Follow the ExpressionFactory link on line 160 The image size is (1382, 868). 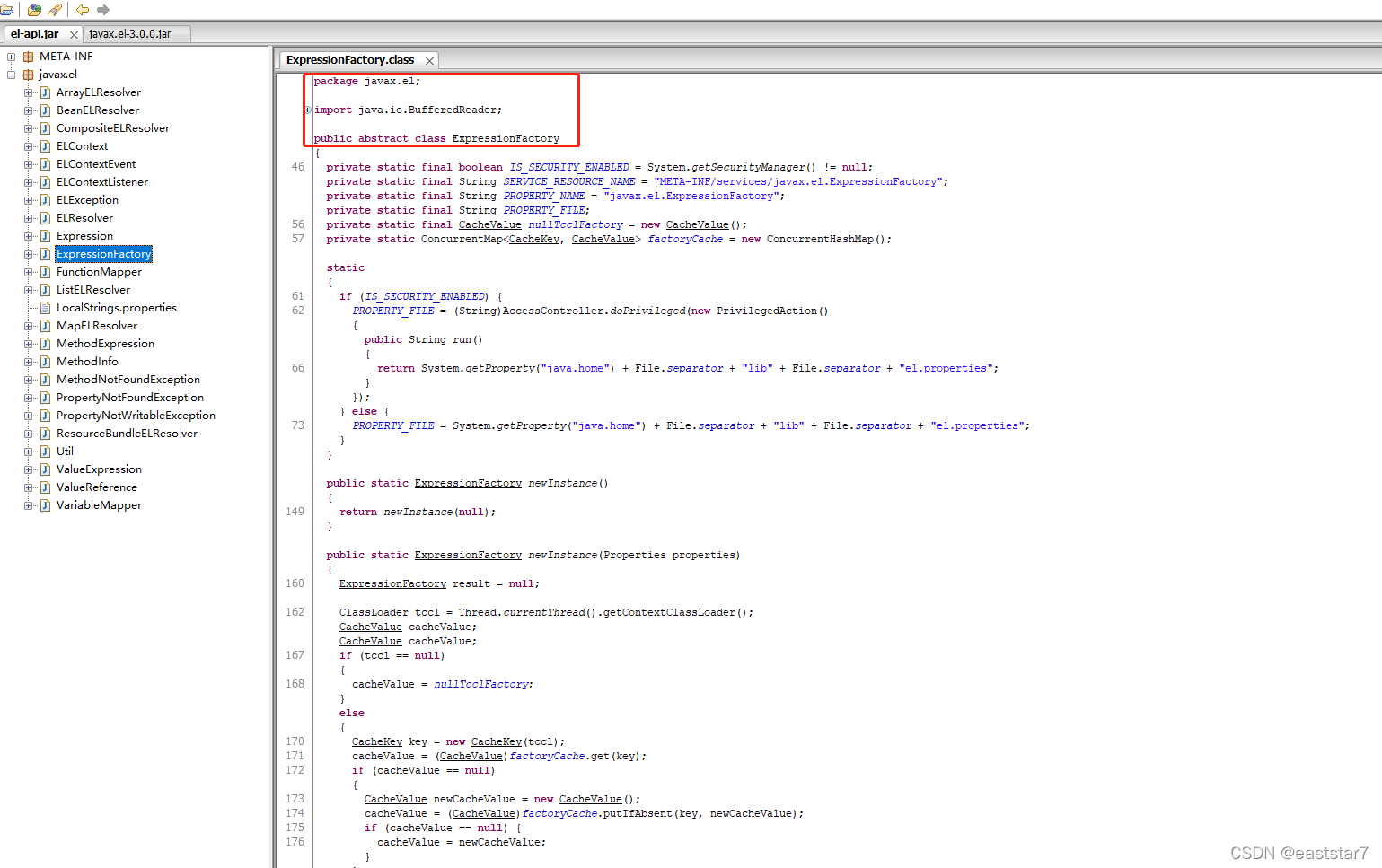coord(392,583)
